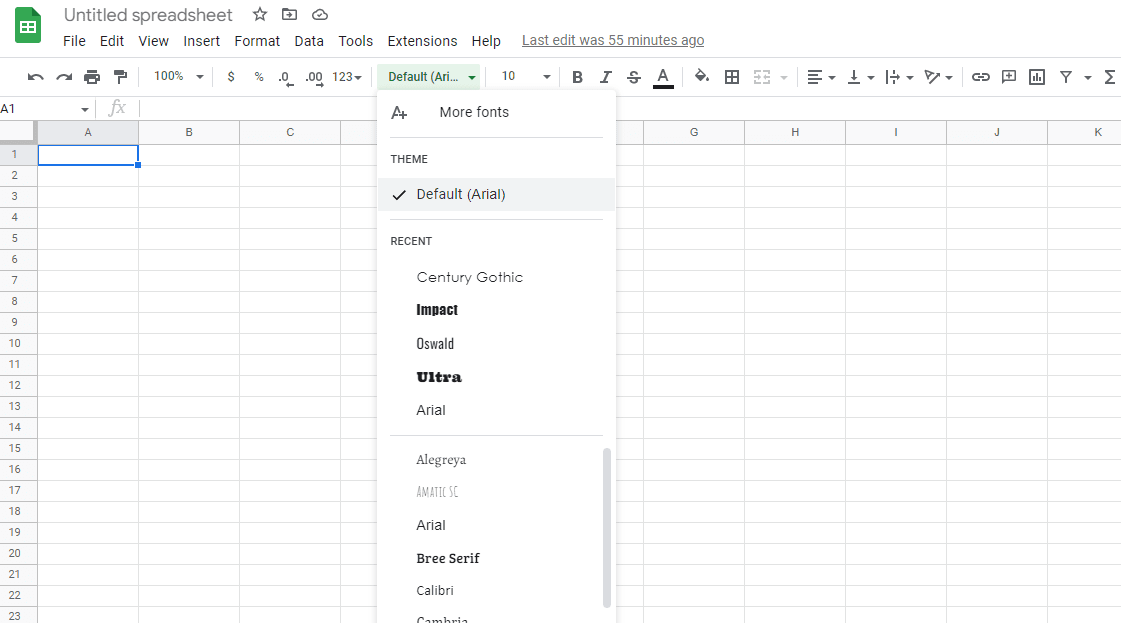The height and width of the screenshot is (623, 1121).
Task: Open text color picker
Action: click(x=663, y=77)
